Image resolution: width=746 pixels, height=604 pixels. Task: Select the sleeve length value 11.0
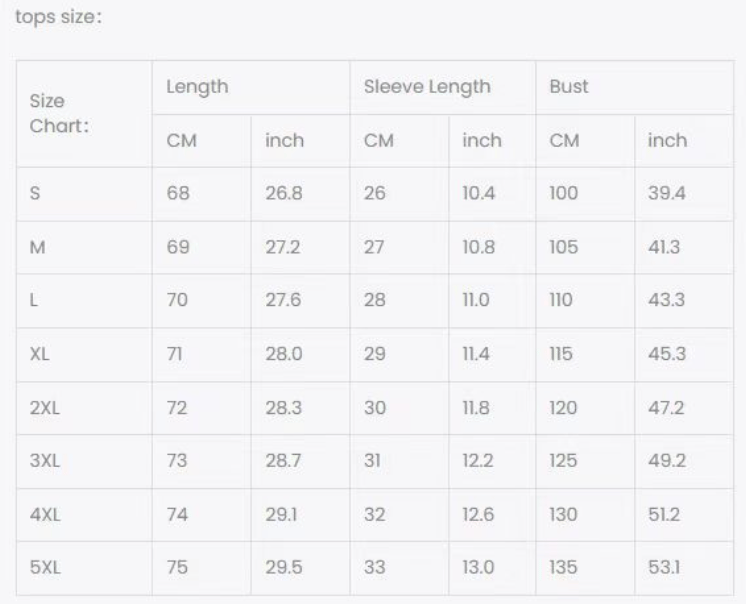click(x=476, y=300)
